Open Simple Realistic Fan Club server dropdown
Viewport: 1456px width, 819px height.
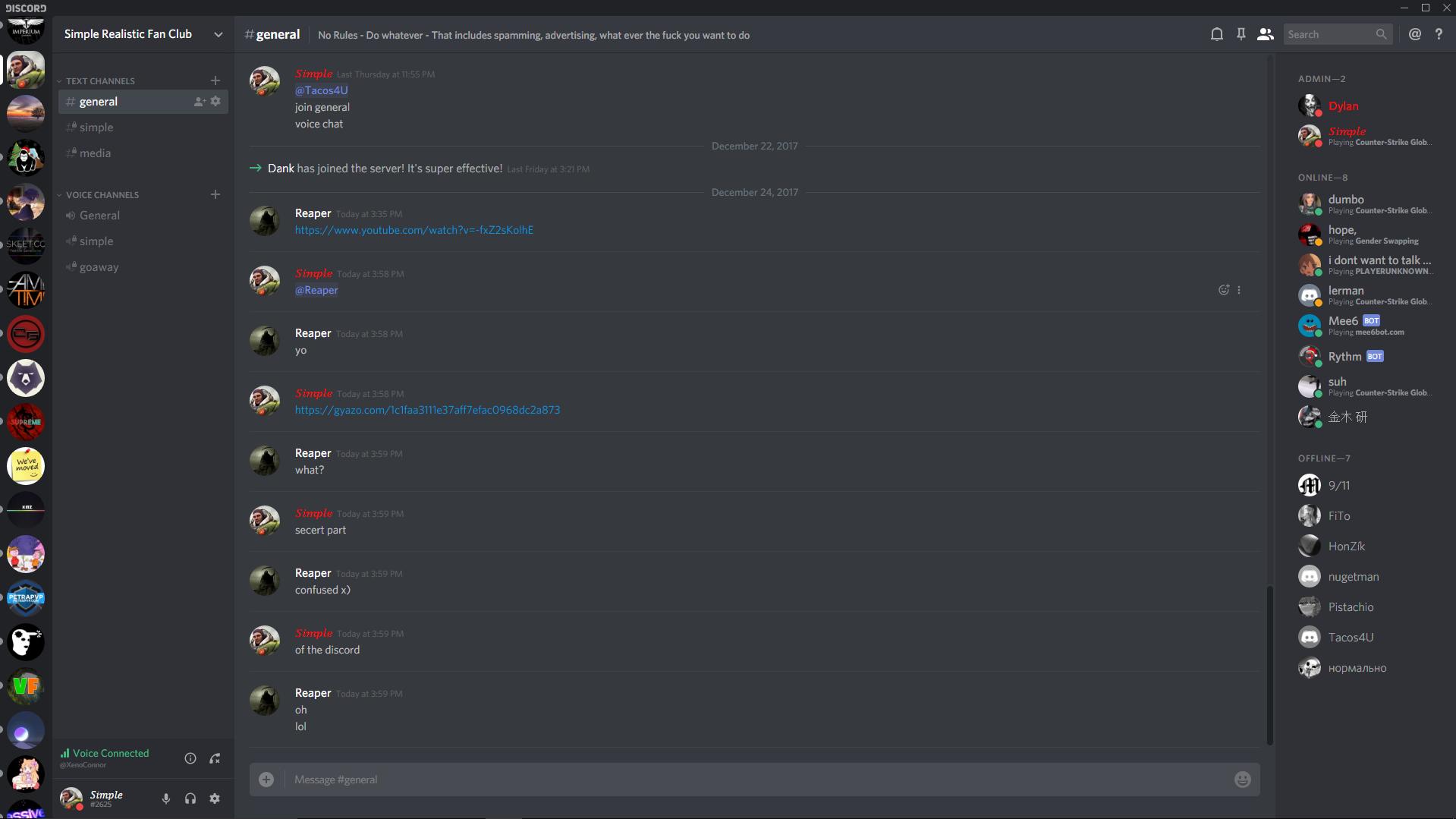[219, 34]
